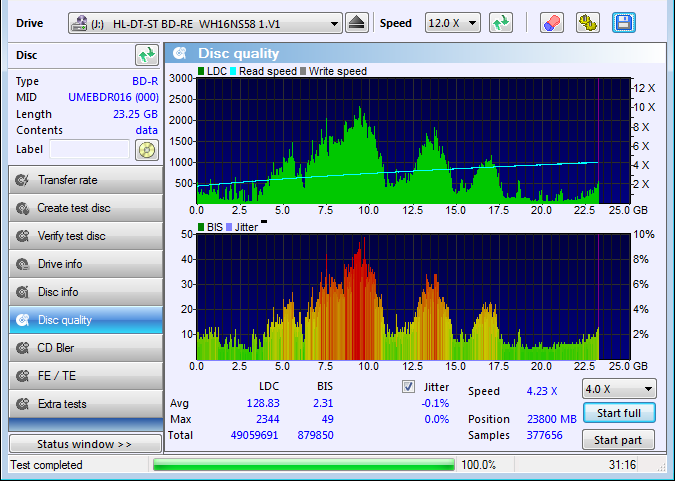The width and height of the screenshot is (675, 481).
Task: Click the gray Write speed legend swatch
Action: 303,71
